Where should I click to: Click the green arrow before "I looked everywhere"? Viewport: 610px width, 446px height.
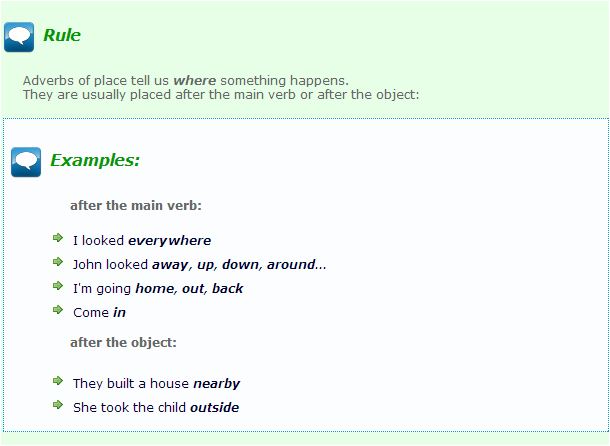pos(58,239)
